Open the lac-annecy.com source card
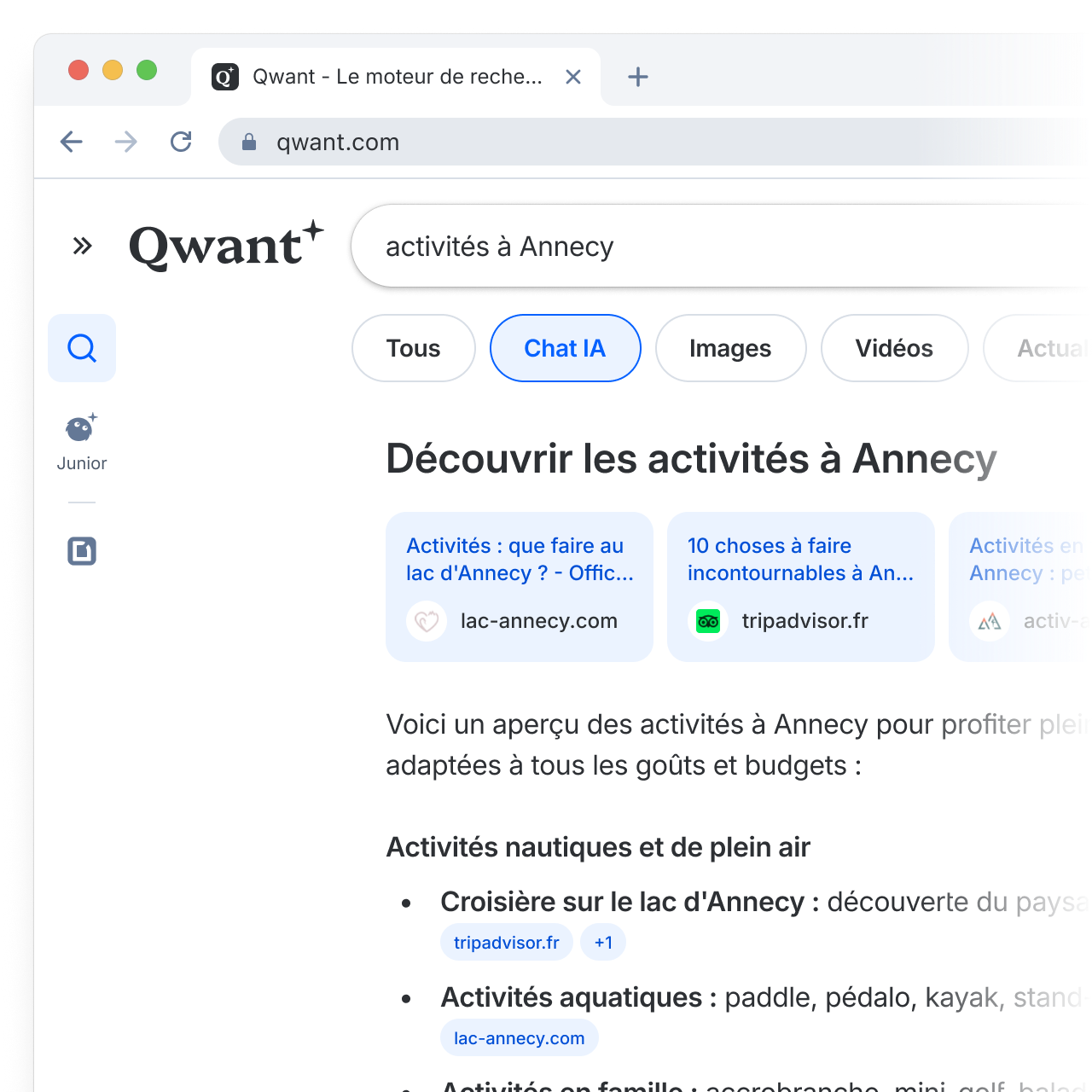Image resolution: width=1092 pixels, height=1092 pixels. 519,586
